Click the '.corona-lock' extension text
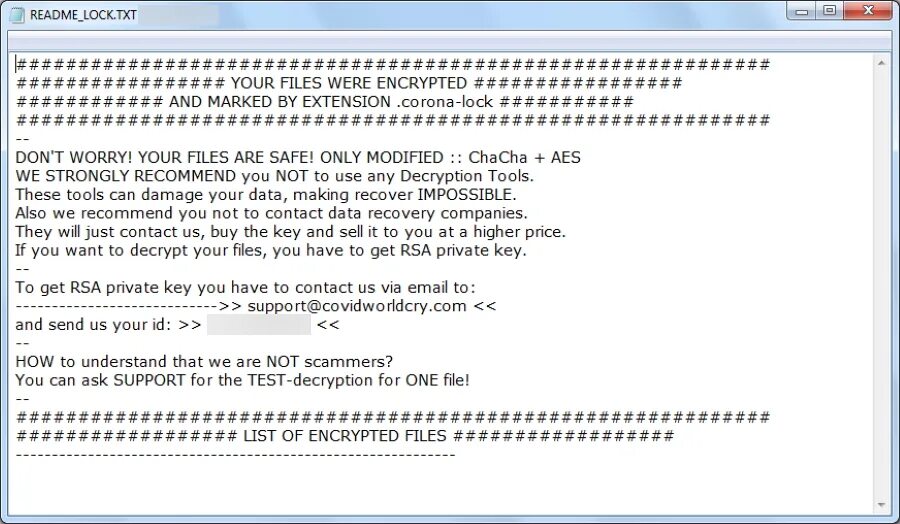This screenshot has height=524, width=900. (444, 102)
